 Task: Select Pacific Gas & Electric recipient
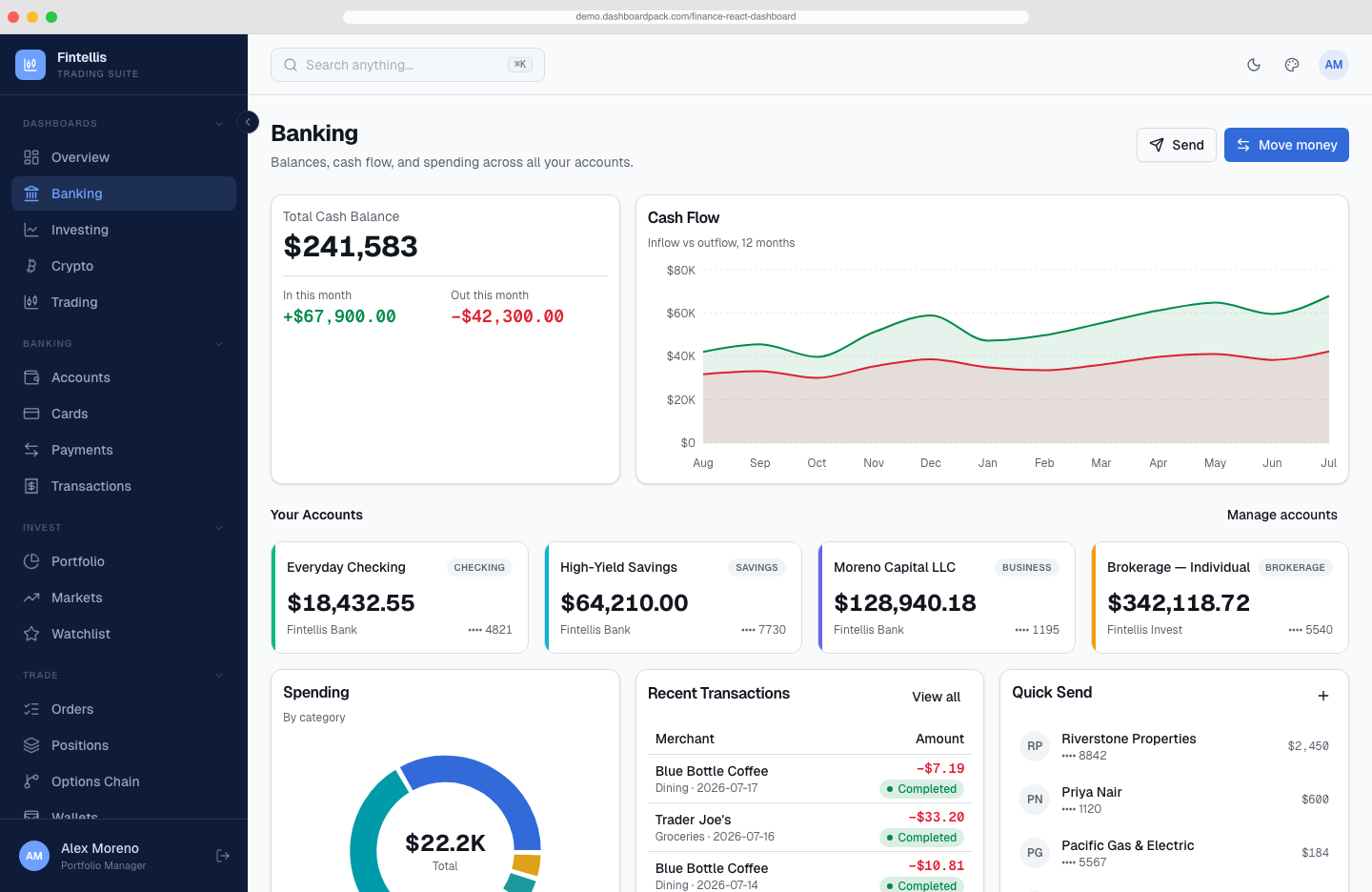pos(1174,853)
